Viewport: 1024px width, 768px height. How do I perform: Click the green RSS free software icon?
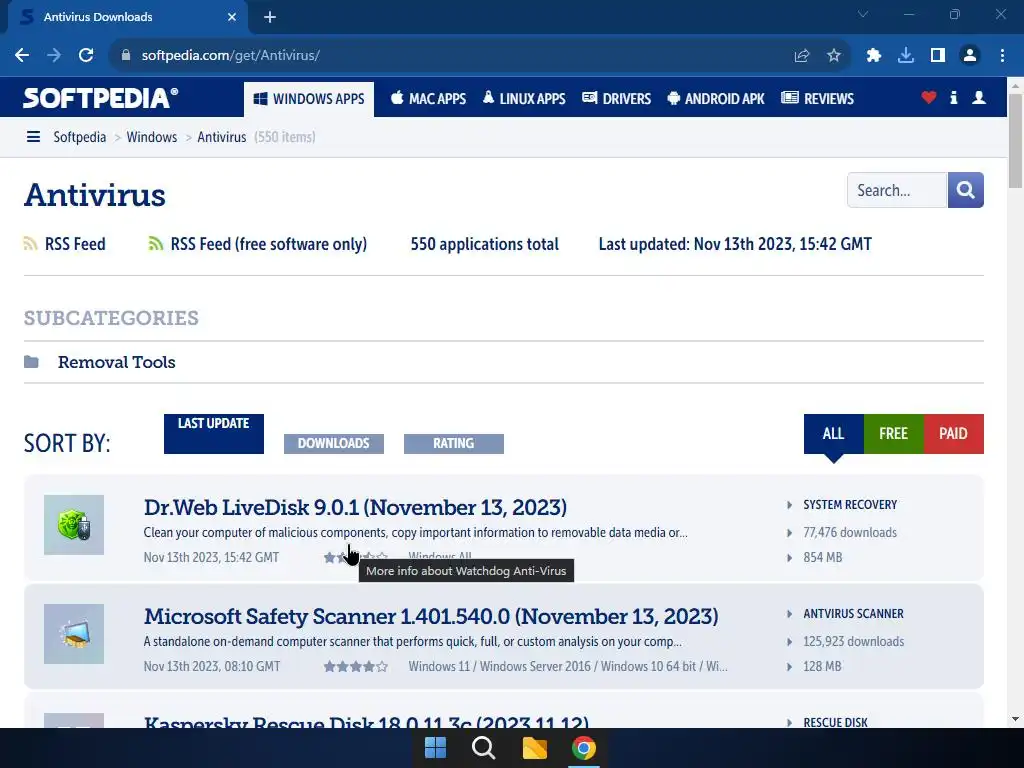[x=155, y=244]
